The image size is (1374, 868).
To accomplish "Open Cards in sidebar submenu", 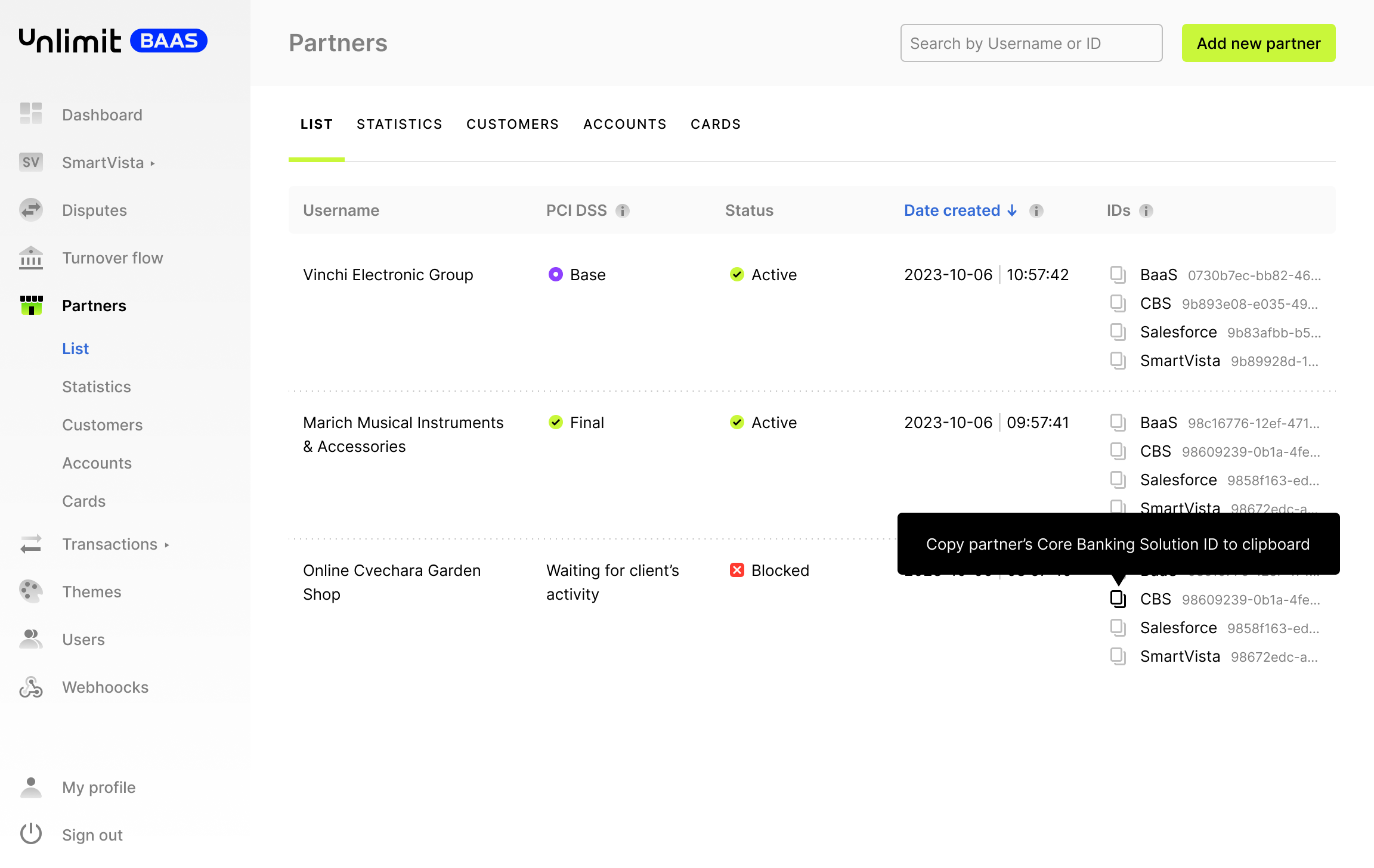I will pos(84,501).
